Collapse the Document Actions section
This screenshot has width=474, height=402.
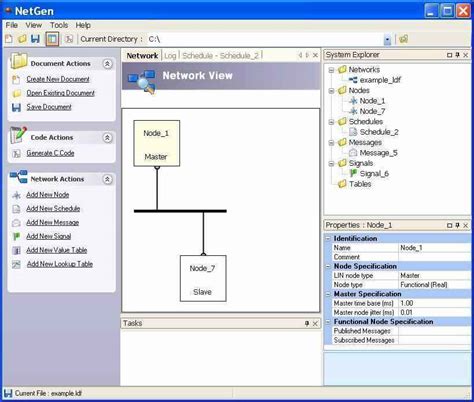[x=107, y=64]
